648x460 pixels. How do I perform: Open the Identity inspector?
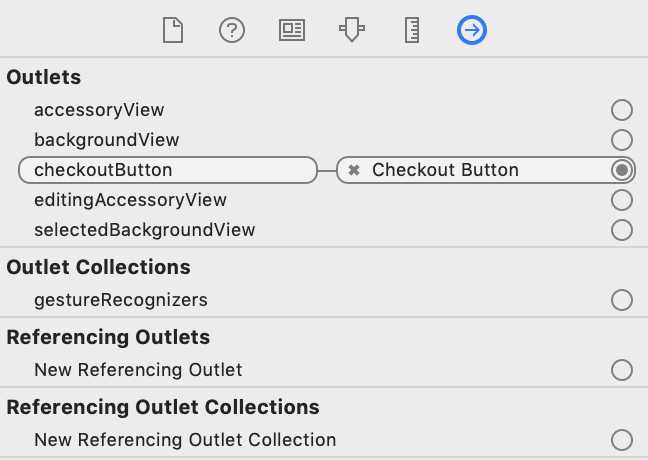click(x=292, y=30)
